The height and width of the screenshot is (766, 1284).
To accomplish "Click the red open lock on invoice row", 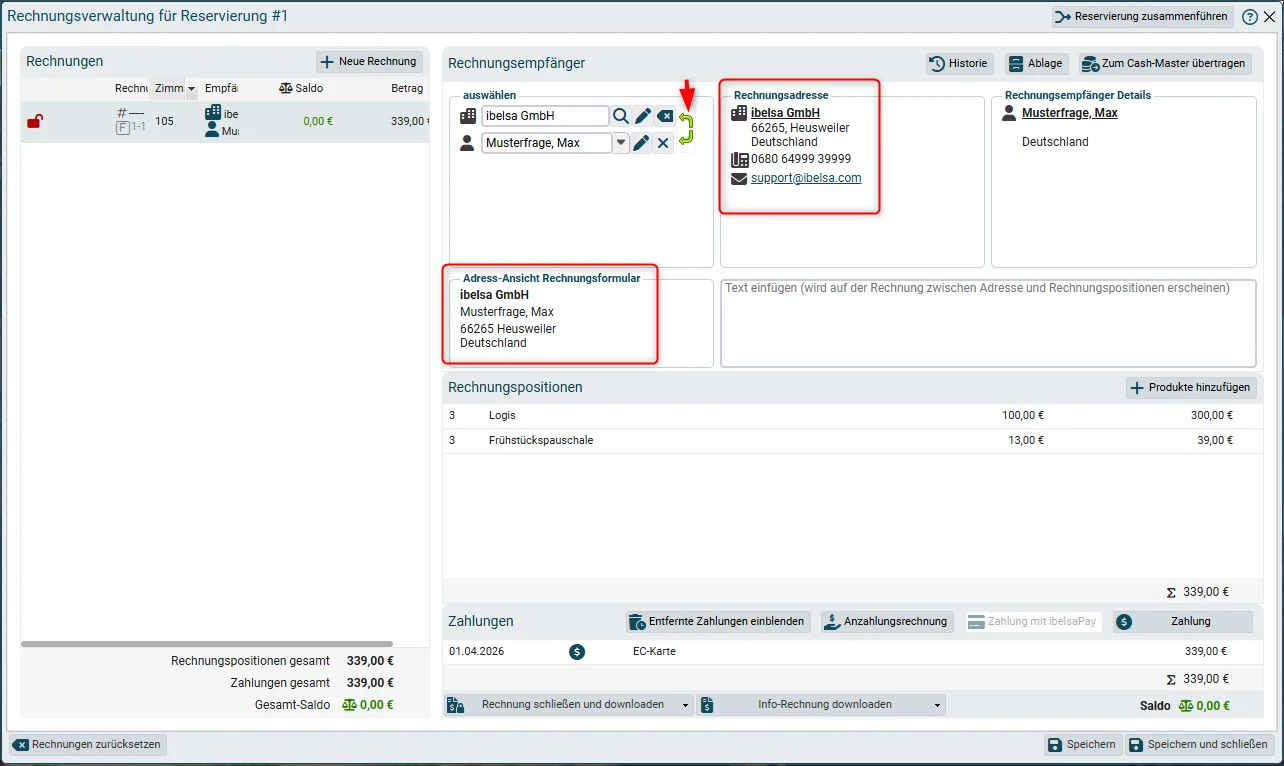I will 35,122.
